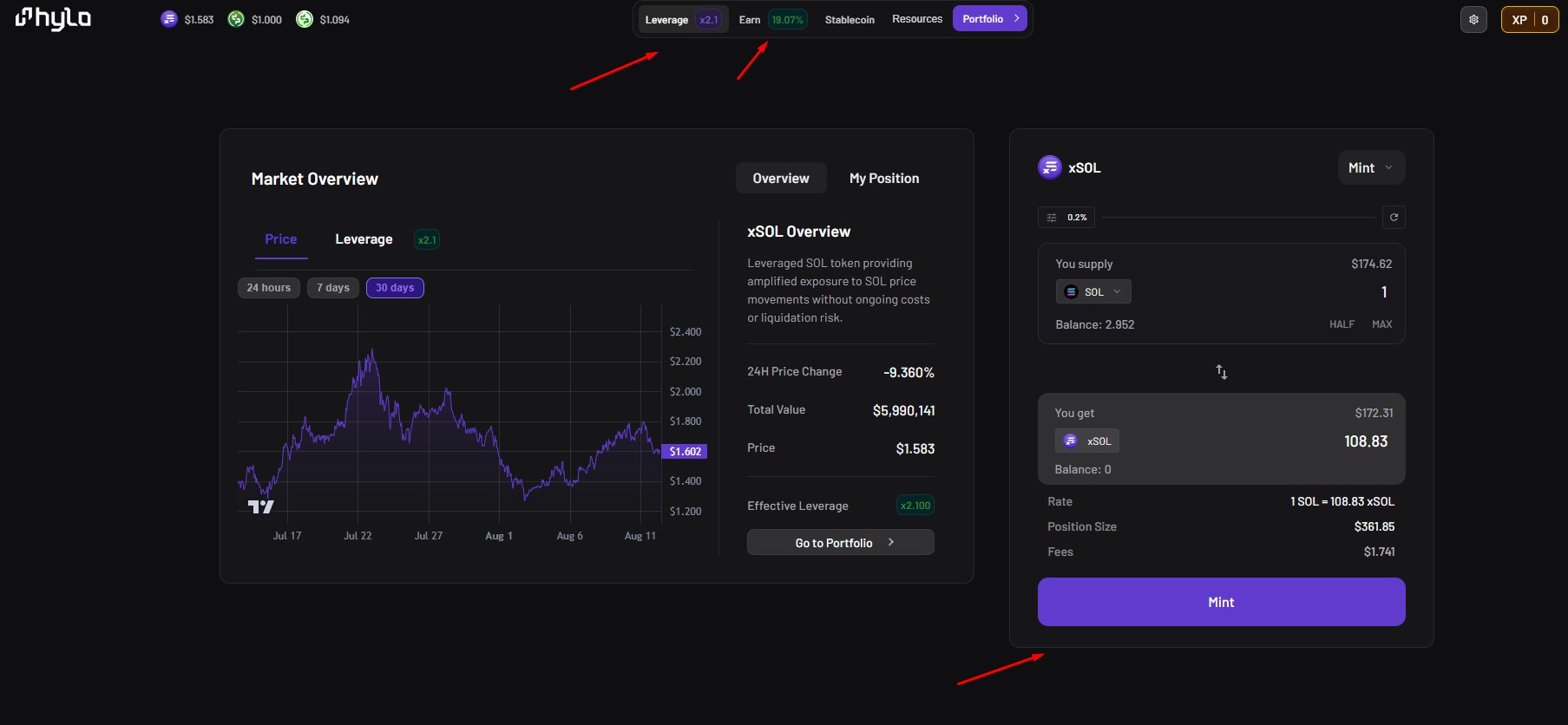Click the TradingView logo on chart
Image resolution: width=1568 pixels, height=725 pixels.
point(260,506)
